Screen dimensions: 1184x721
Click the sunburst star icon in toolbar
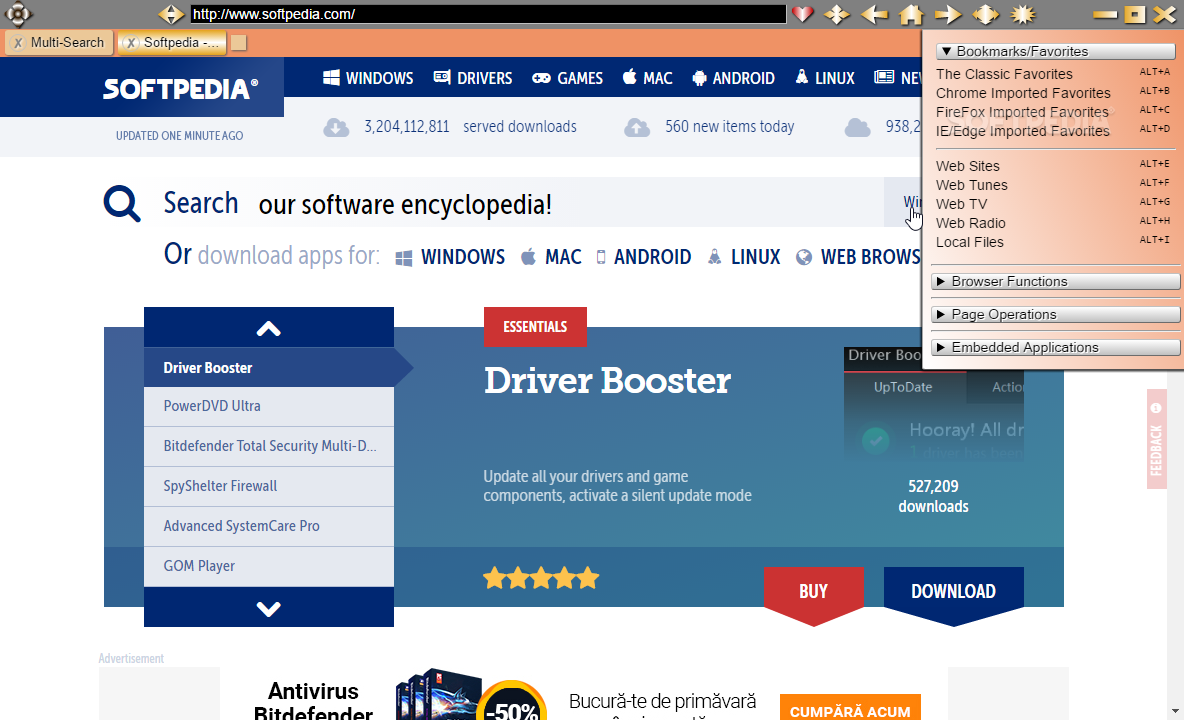click(1023, 14)
